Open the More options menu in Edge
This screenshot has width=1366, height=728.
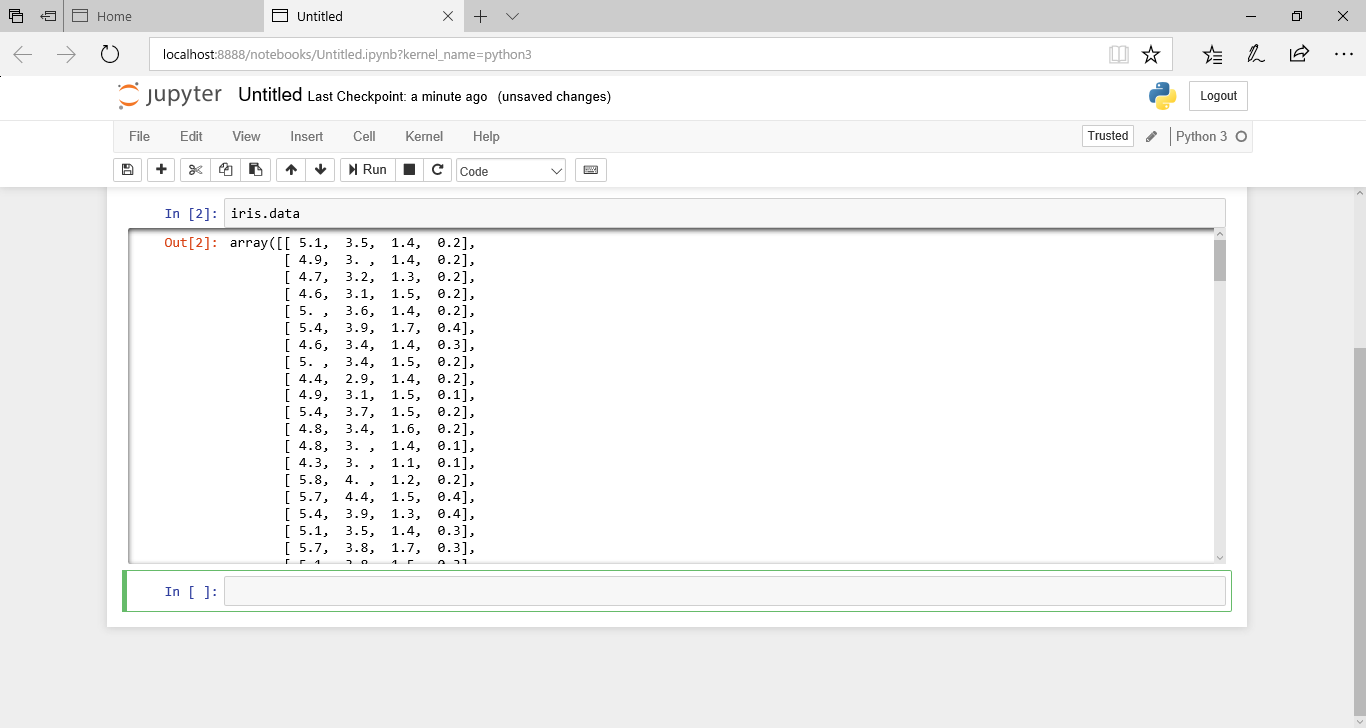(x=1344, y=54)
